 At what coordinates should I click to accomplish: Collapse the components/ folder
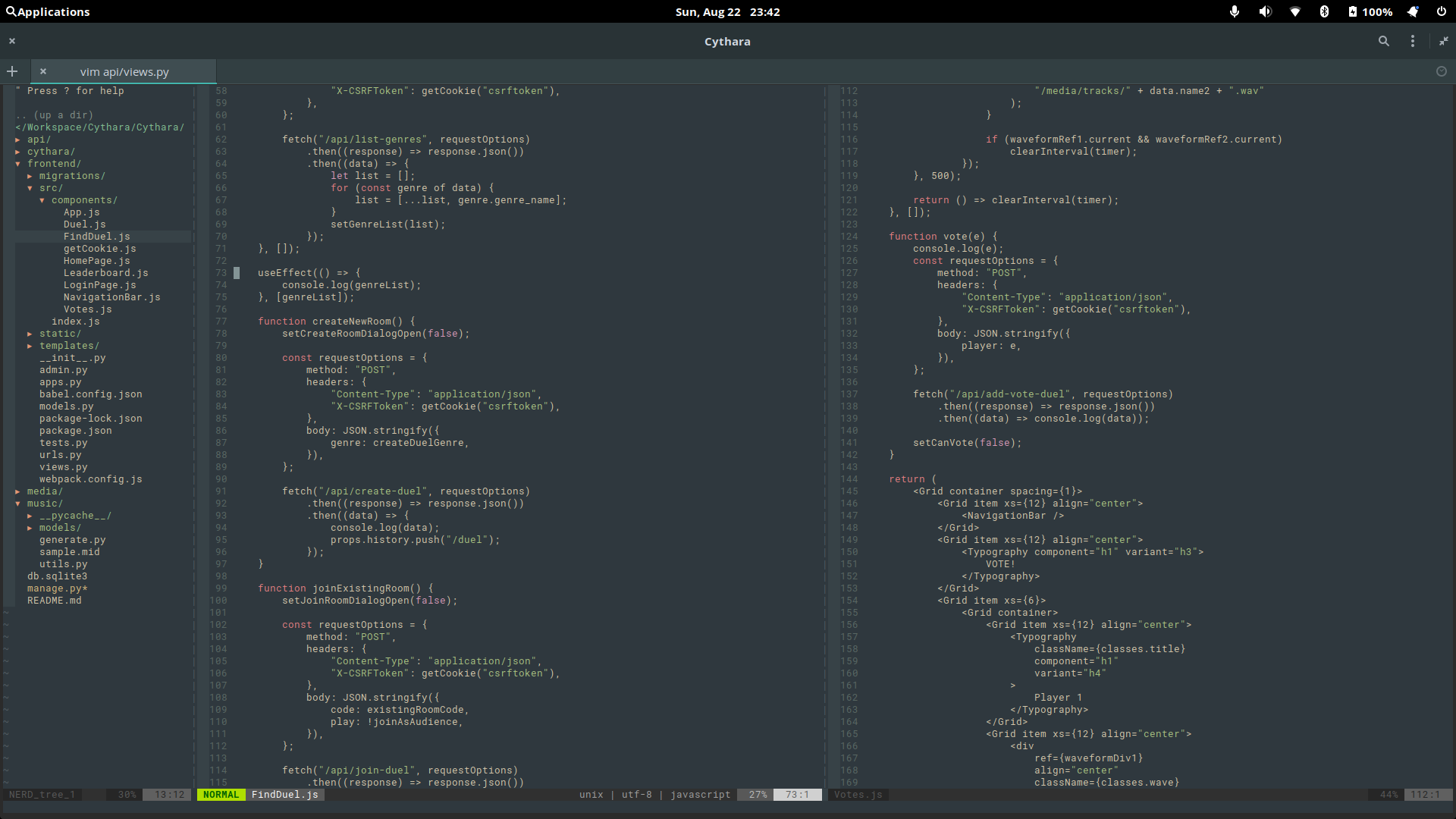pos(83,200)
